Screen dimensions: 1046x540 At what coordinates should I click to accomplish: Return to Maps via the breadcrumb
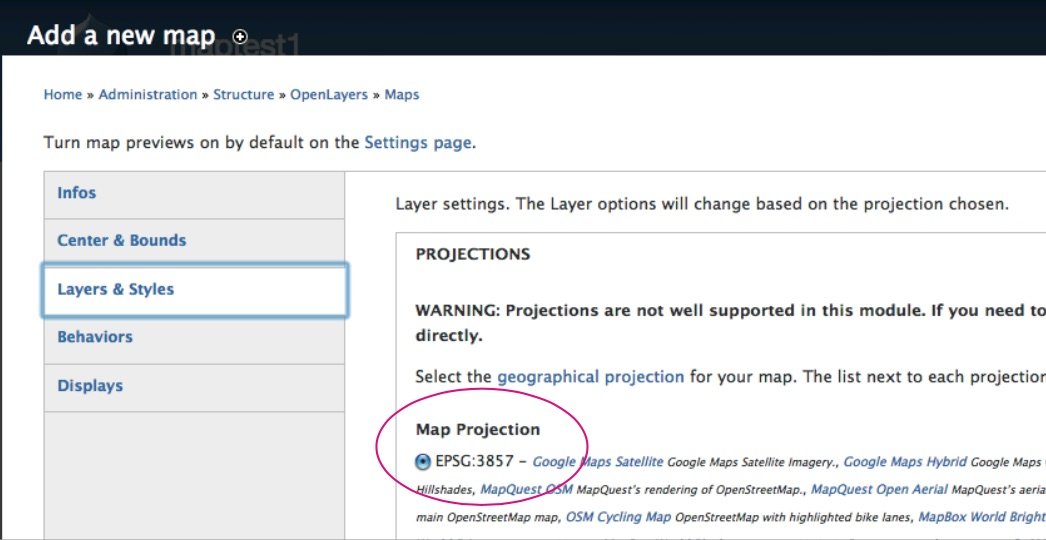click(x=402, y=95)
